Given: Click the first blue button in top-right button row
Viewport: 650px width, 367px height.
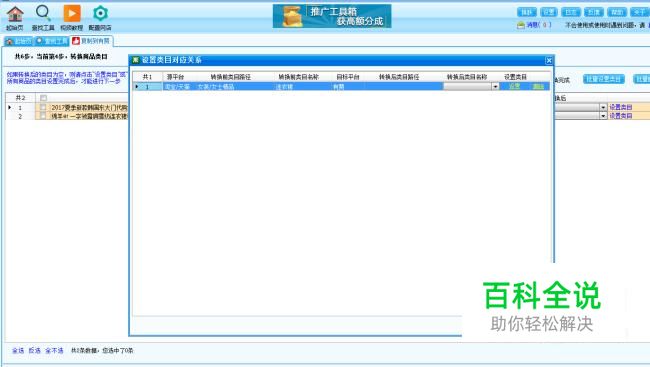Looking at the screenshot, I should (x=526, y=12).
